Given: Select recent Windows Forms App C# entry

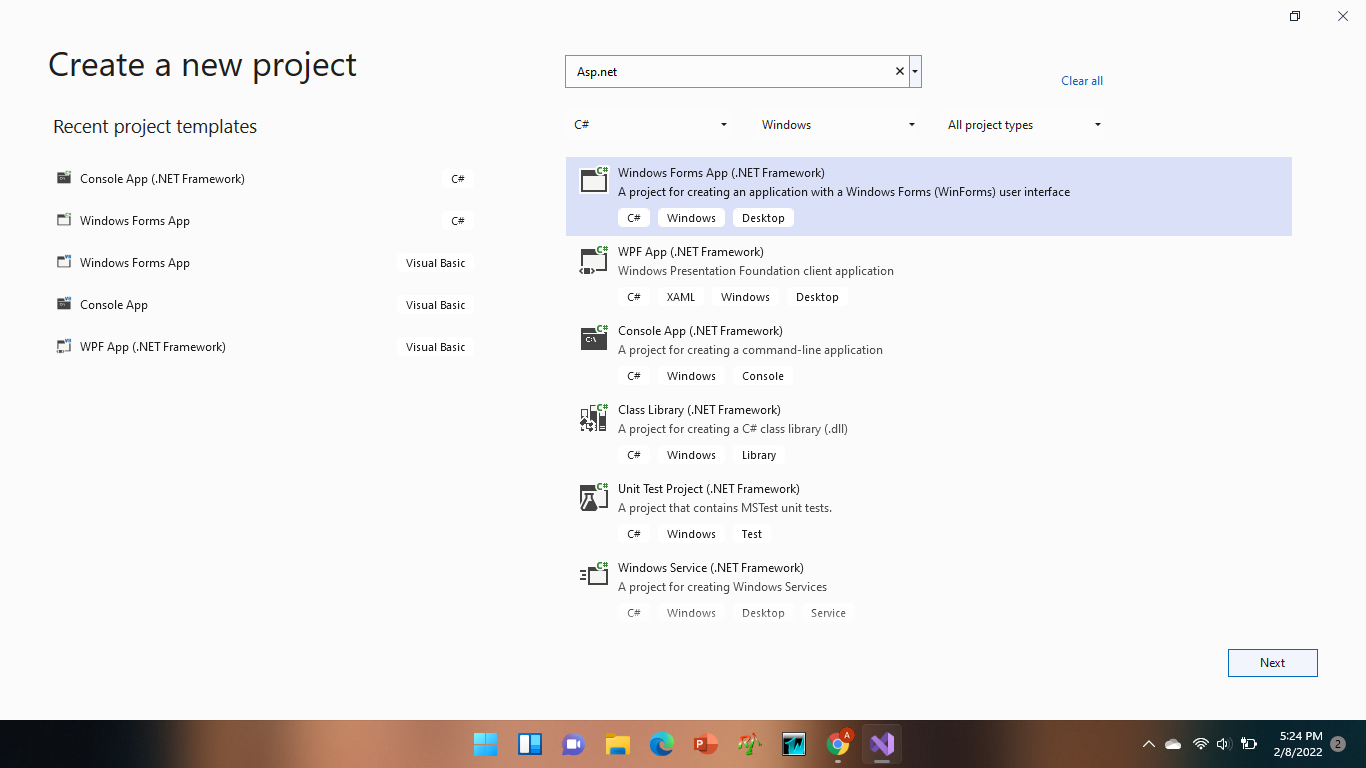Looking at the screenshot, I should pyautogui.click(x=264, y=220).
